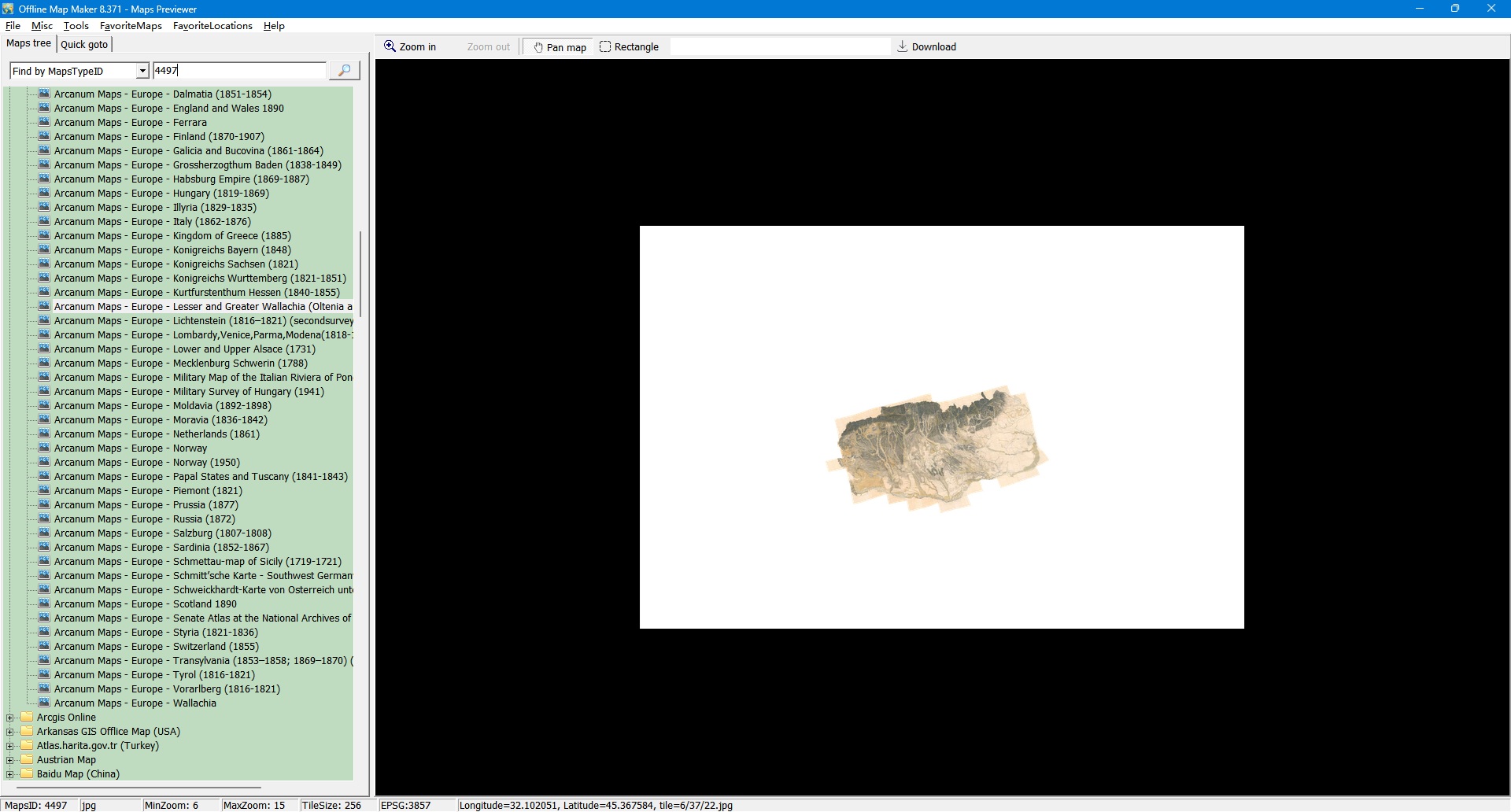
Task: Click map icon beside Russia (1872)
Action: 44,519
